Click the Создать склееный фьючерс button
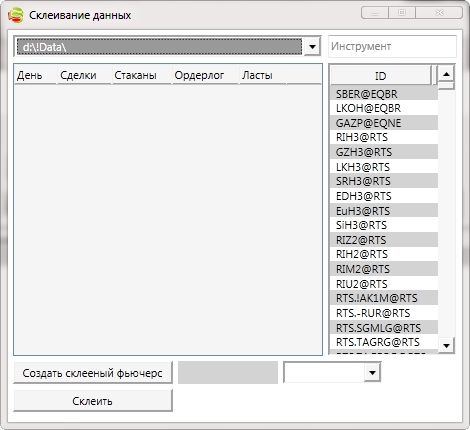 point(93,373)
